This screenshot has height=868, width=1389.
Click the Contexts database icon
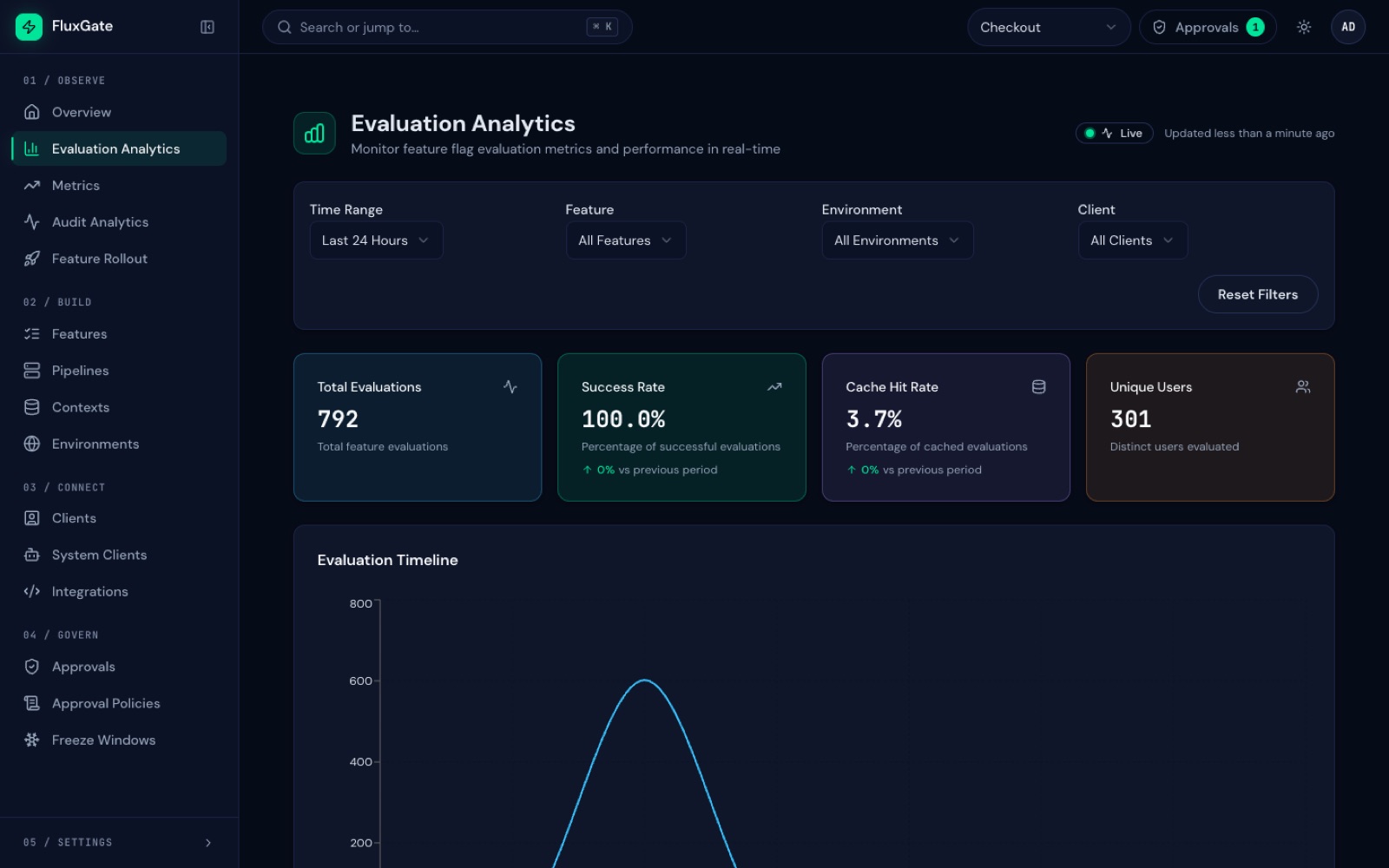(x=32, y=407)
